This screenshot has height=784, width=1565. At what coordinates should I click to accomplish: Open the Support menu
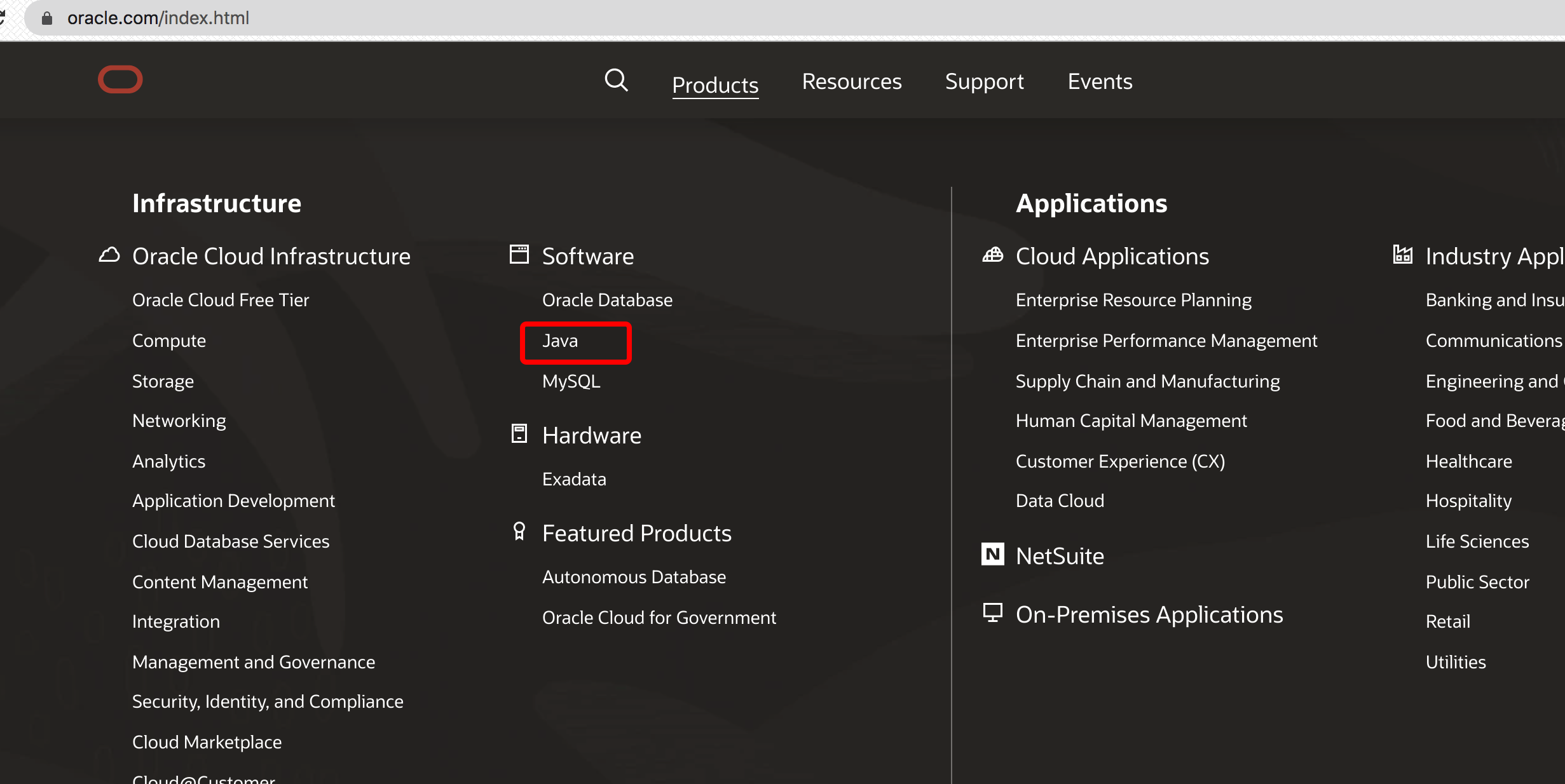985,81
